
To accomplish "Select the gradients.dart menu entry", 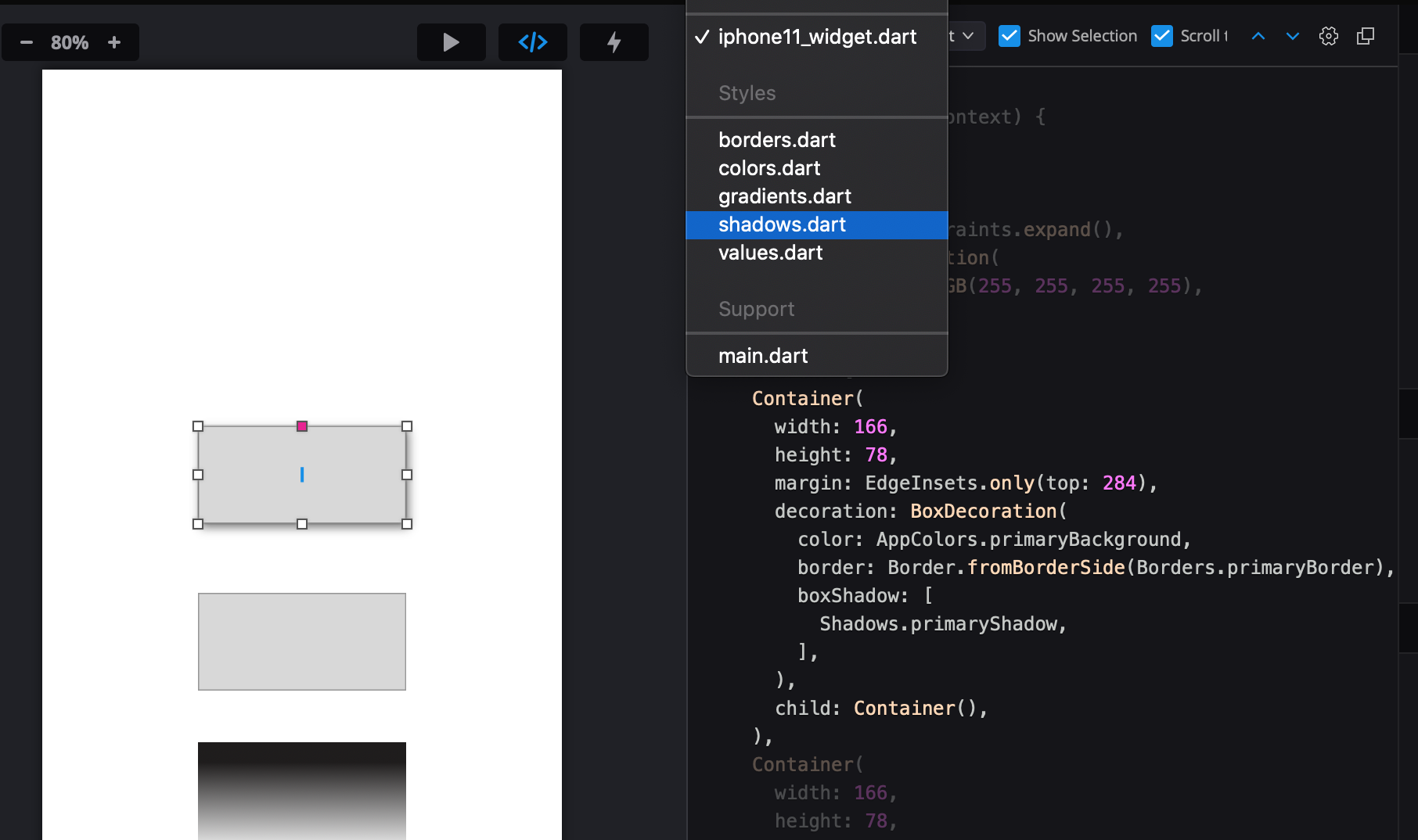I will coord(784,197).
